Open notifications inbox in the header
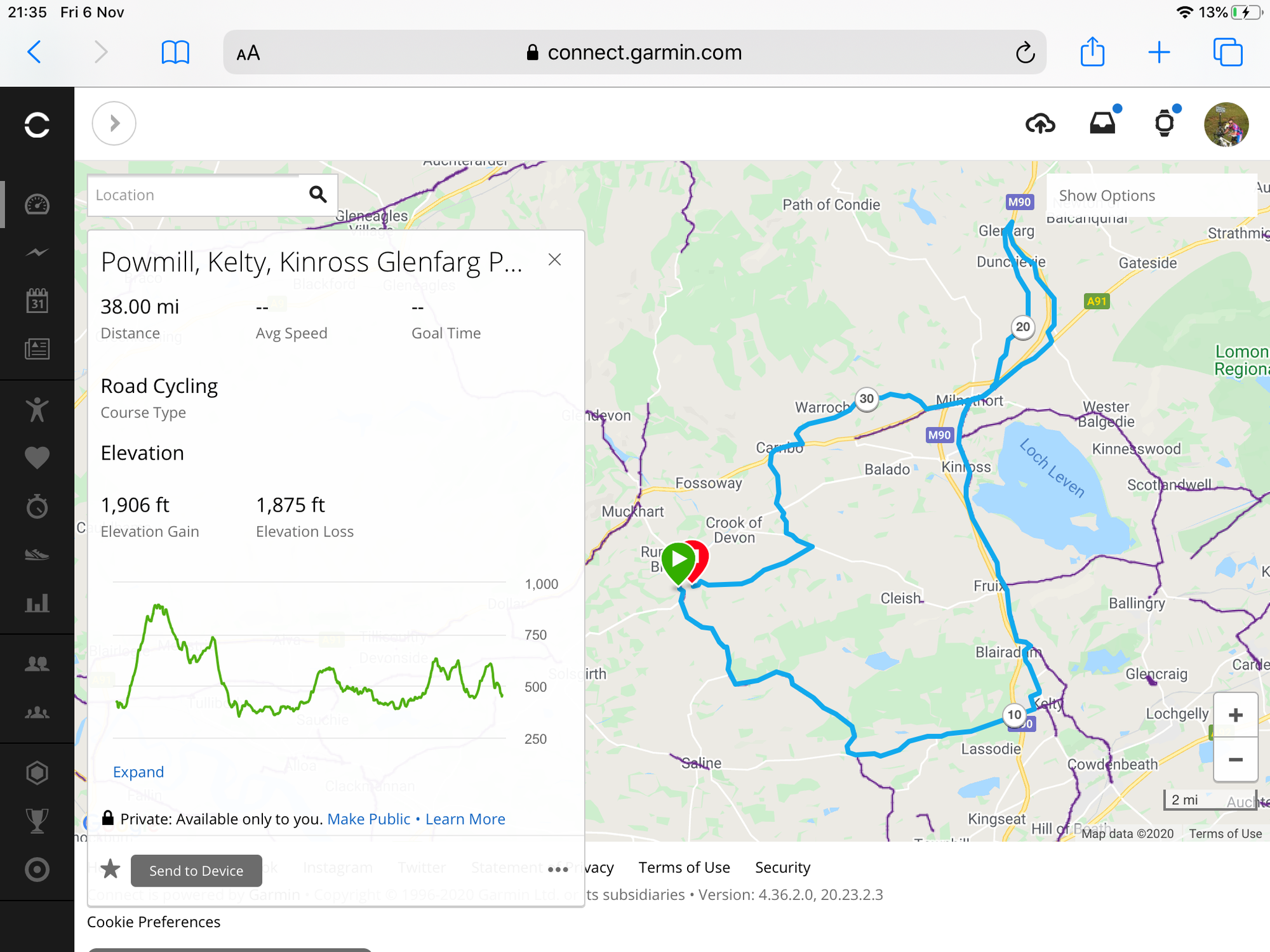This screenshot has height=952, width=1270. 1104,124
